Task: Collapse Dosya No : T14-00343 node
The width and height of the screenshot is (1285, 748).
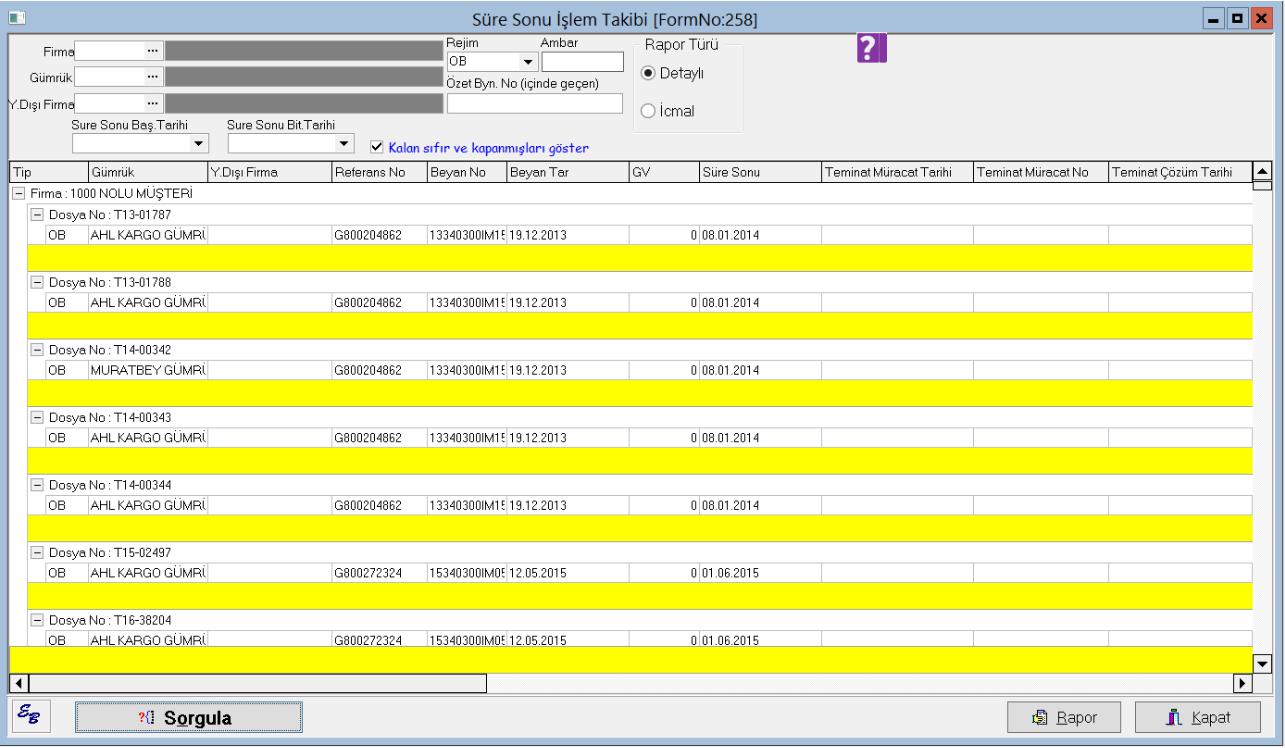Action: 38,416
